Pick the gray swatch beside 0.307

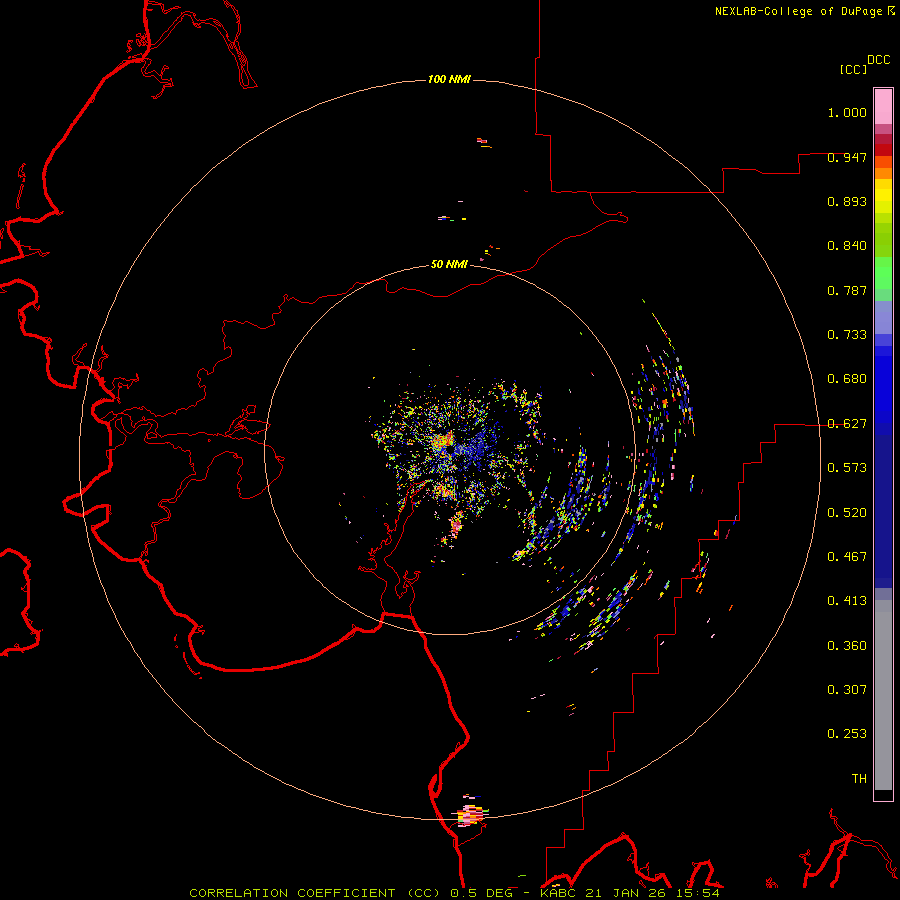[883, 695]
